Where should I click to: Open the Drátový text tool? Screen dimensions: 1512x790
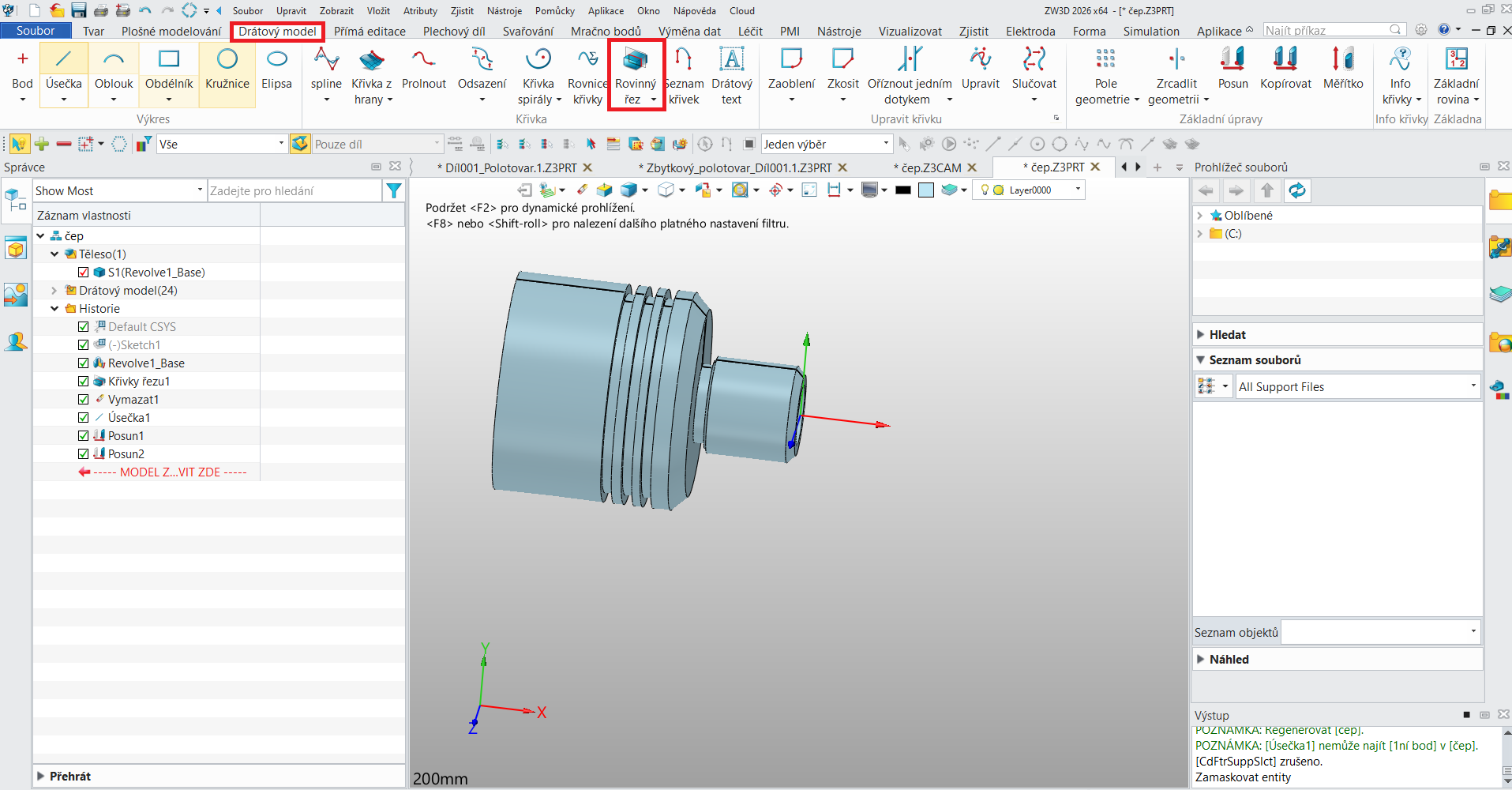pyautogui.click(x=732, y=75)
